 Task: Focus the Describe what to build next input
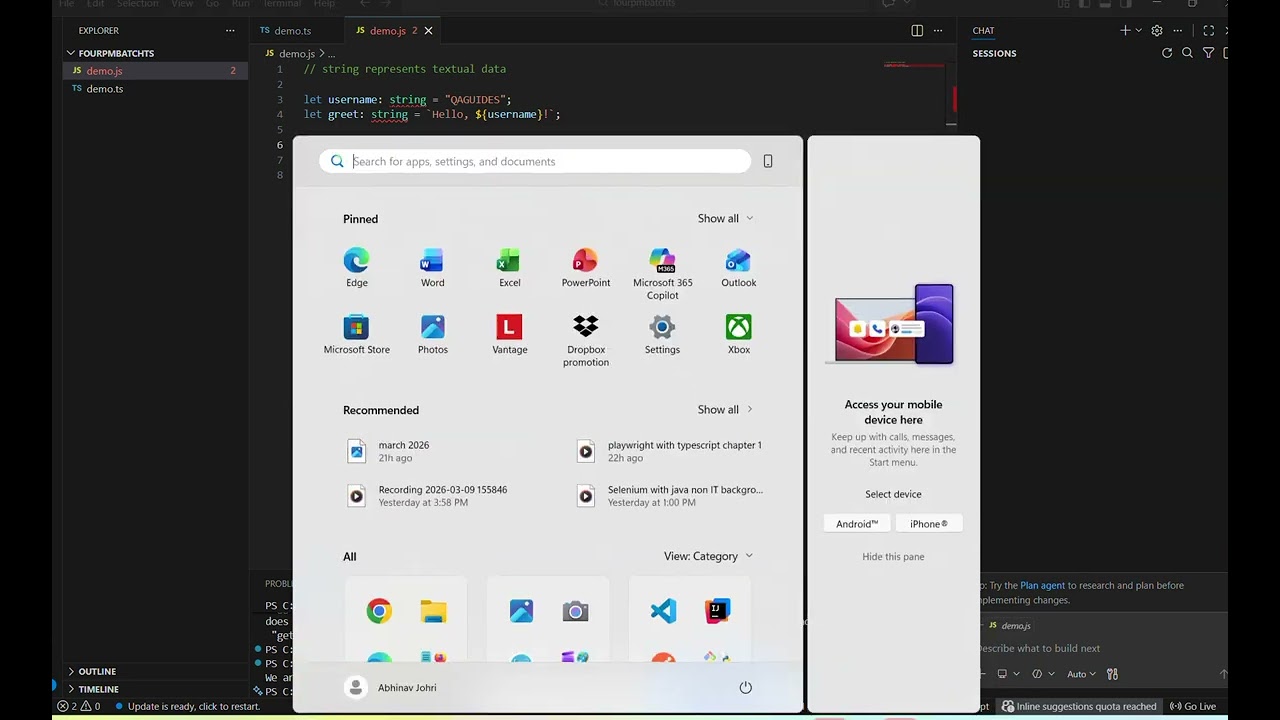pos(1100,648)
